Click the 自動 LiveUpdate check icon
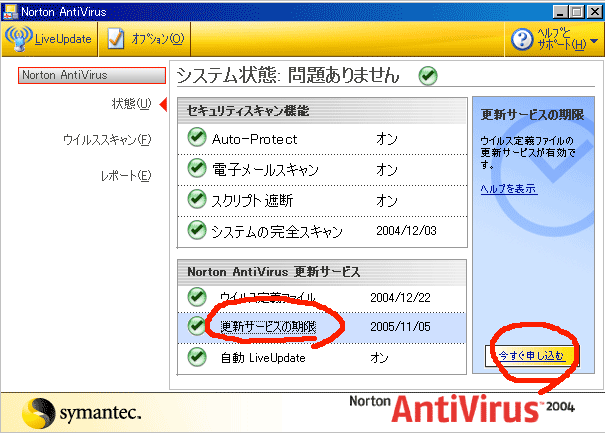This screenshot has height=433, width=605. pyautogui.click(x=197, y=357)
